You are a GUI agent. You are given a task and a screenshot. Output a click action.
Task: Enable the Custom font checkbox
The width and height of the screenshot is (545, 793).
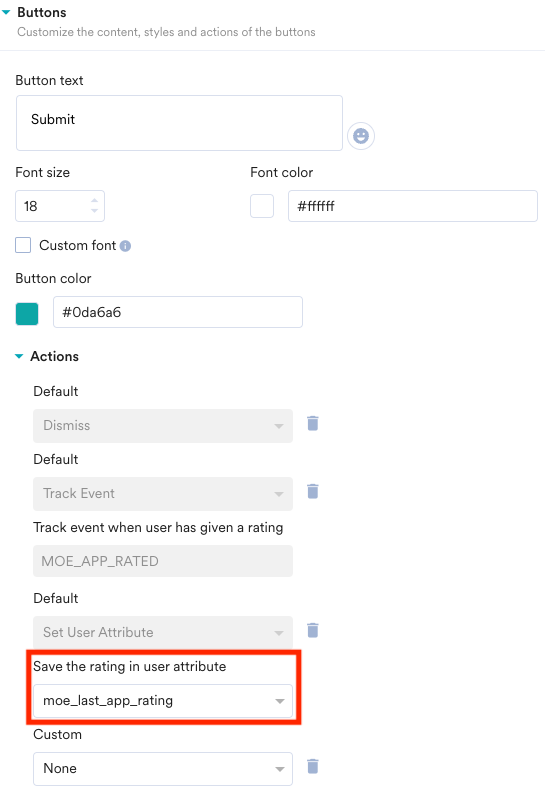click(x=23, y=245)
